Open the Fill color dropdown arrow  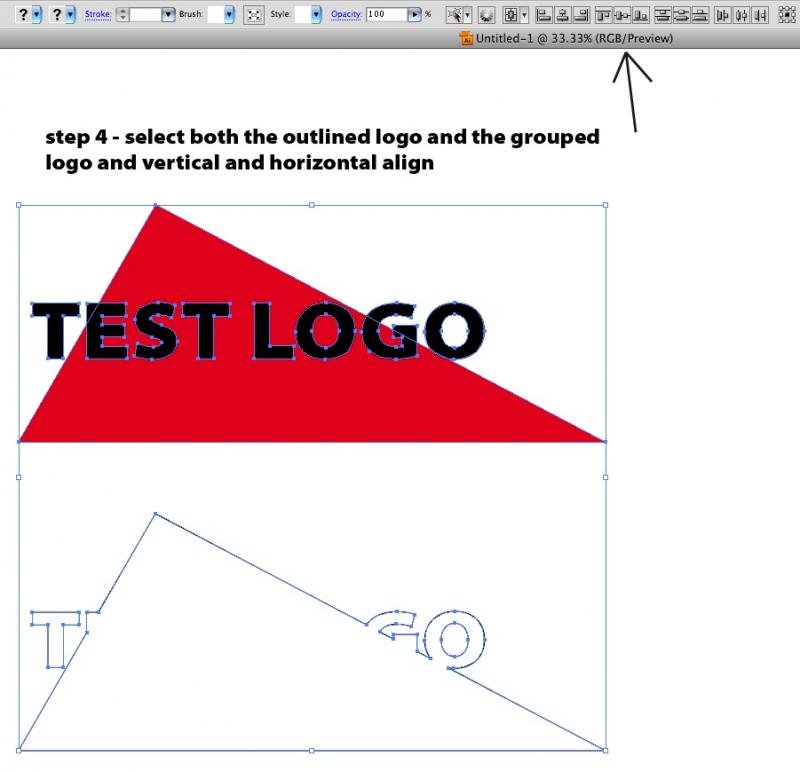pyautogui.click(x=37, y=14)
